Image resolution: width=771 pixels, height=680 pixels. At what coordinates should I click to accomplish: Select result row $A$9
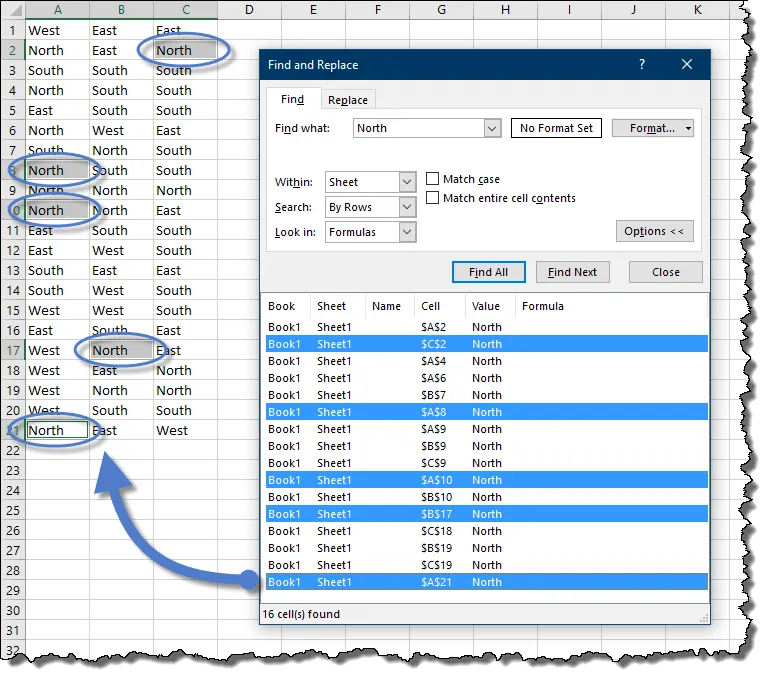pos(486,429)
